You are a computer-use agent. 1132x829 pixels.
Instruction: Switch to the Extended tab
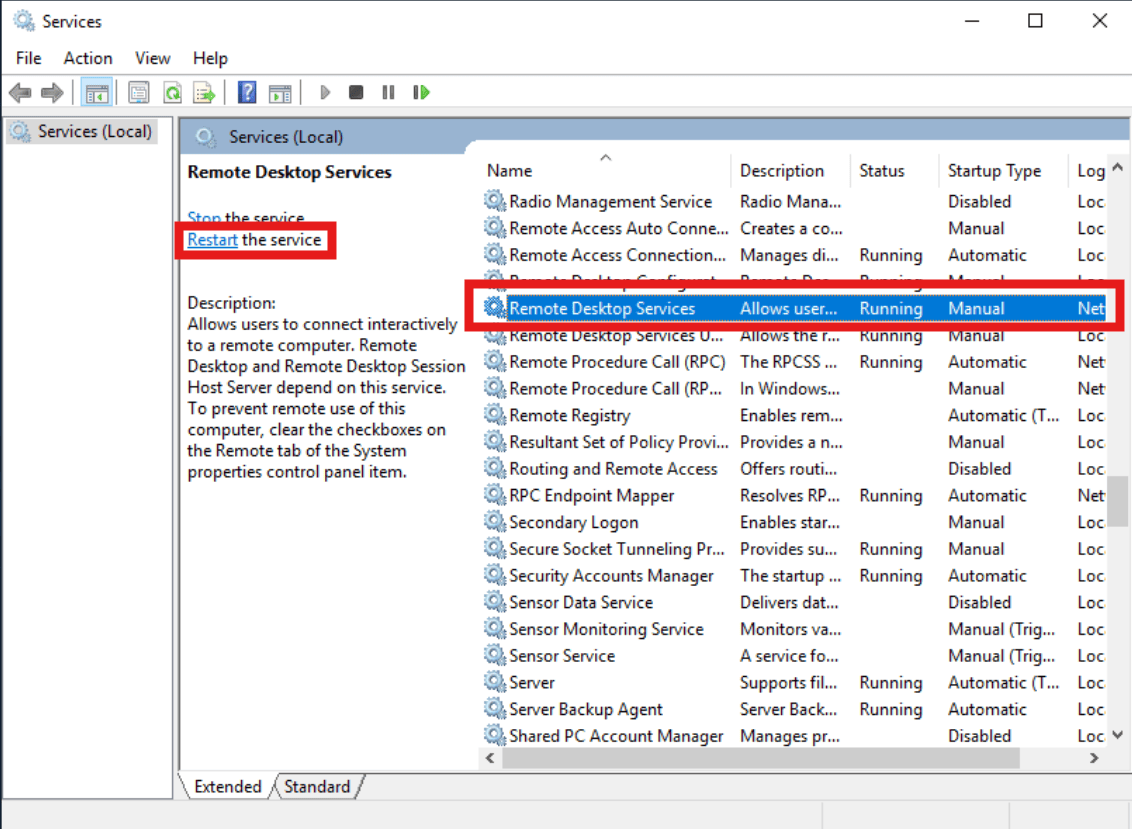pos(226,786)
